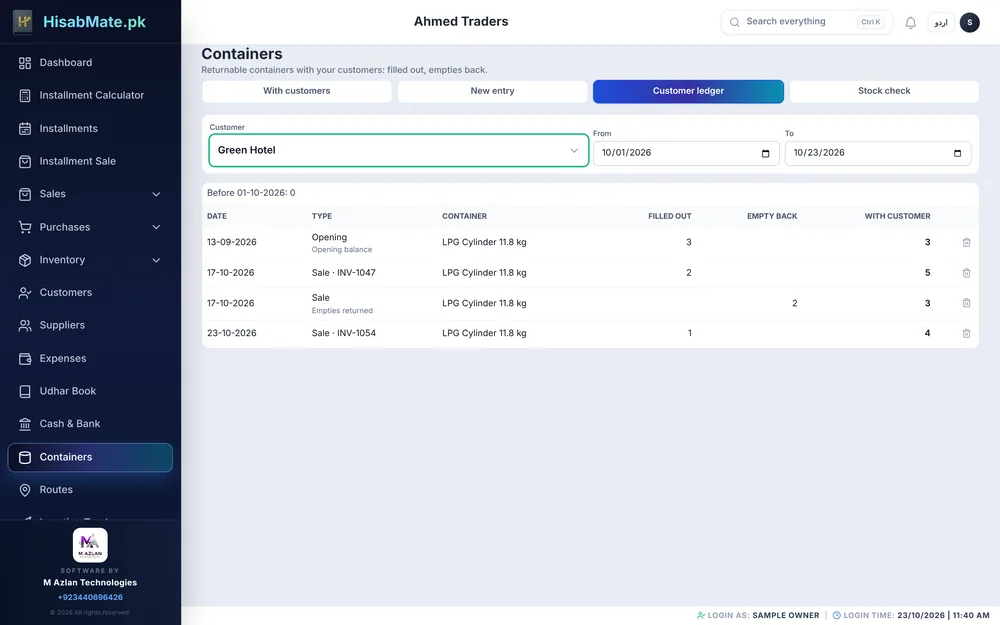Click the user avatar S icon
Viewport: 1000px width, 625px height.
point(969,22)
